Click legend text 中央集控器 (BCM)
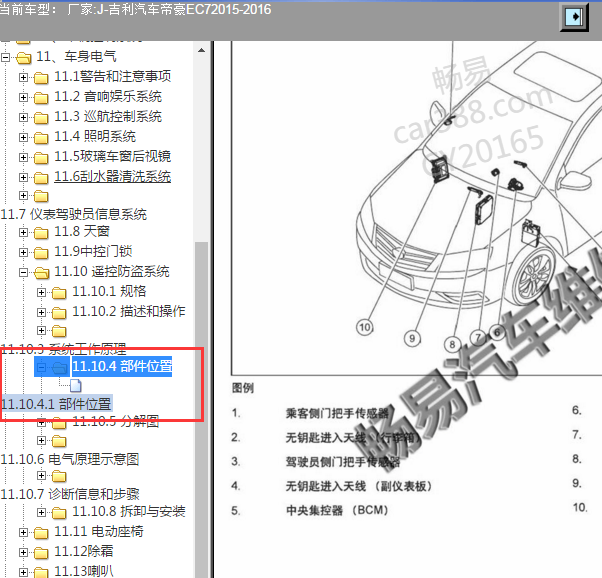The width and height of the screenshot is (602, 578). pos(337,510)
